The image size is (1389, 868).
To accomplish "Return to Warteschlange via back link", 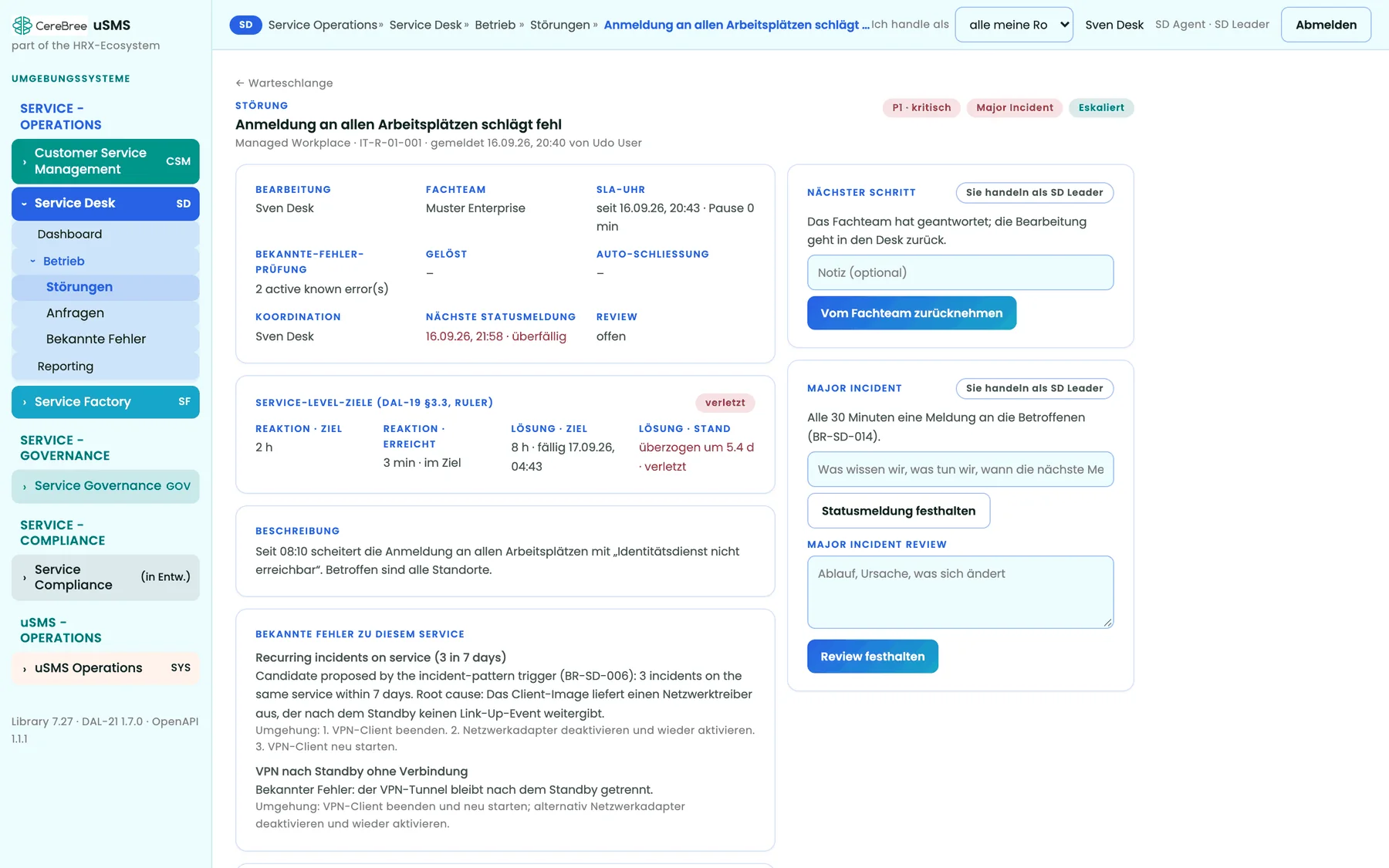I will tap(284, 83).
